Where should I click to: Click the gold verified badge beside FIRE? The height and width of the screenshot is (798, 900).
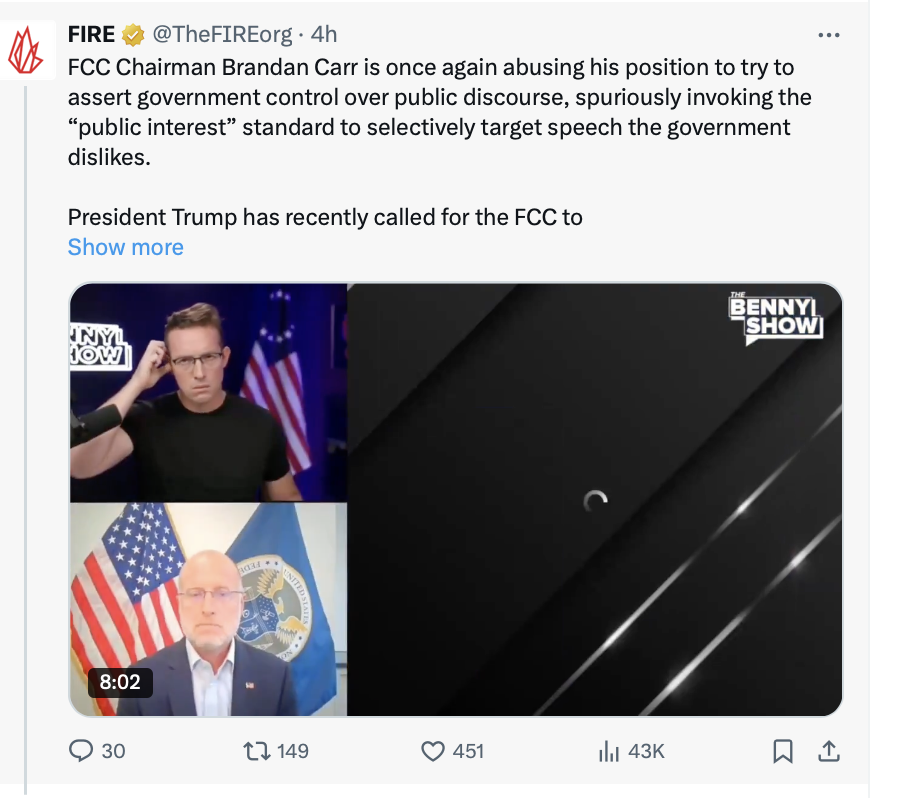[133, 35]
